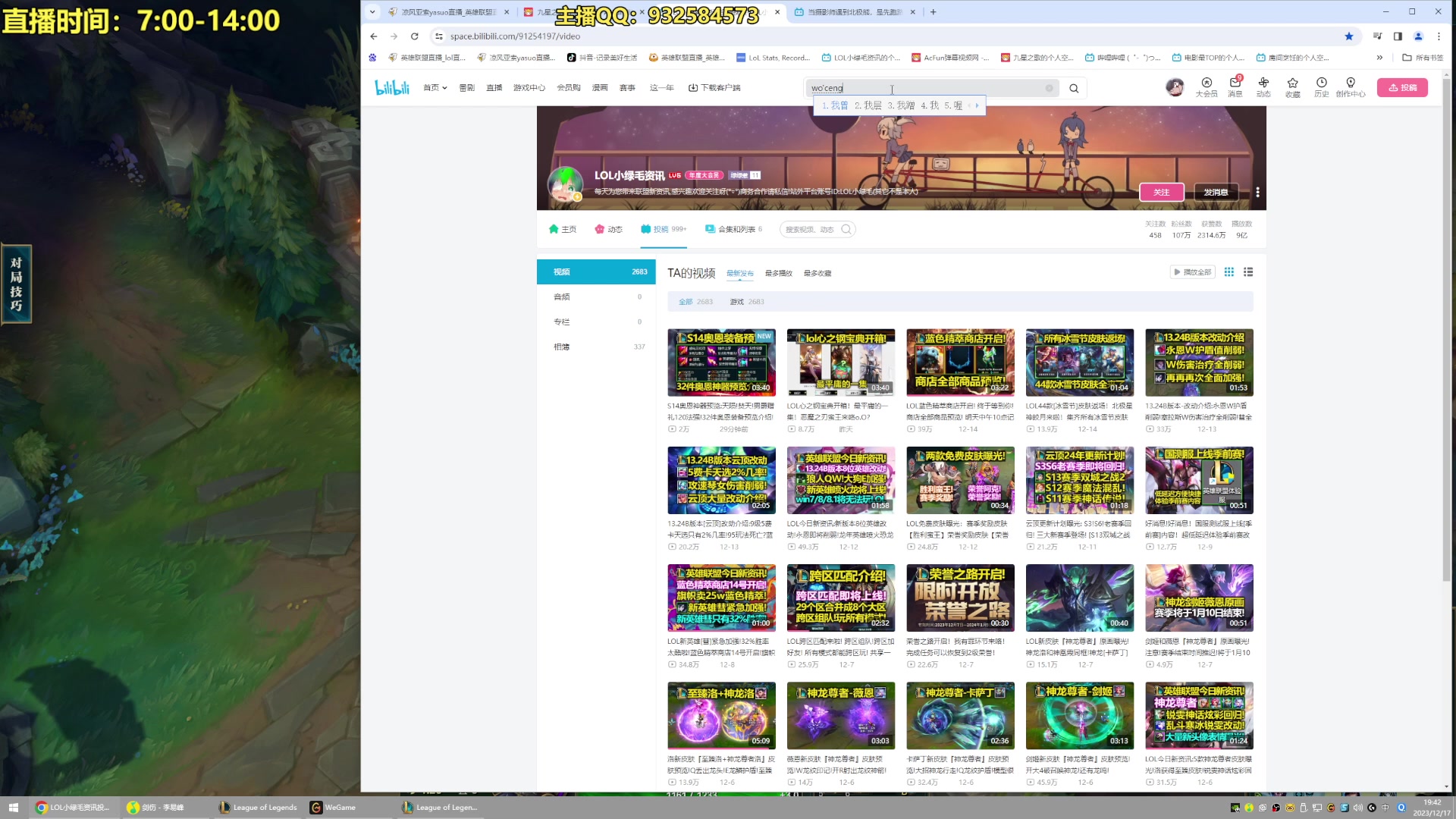Clear the search box text

pyautogui.click(x=1049, y=88)
